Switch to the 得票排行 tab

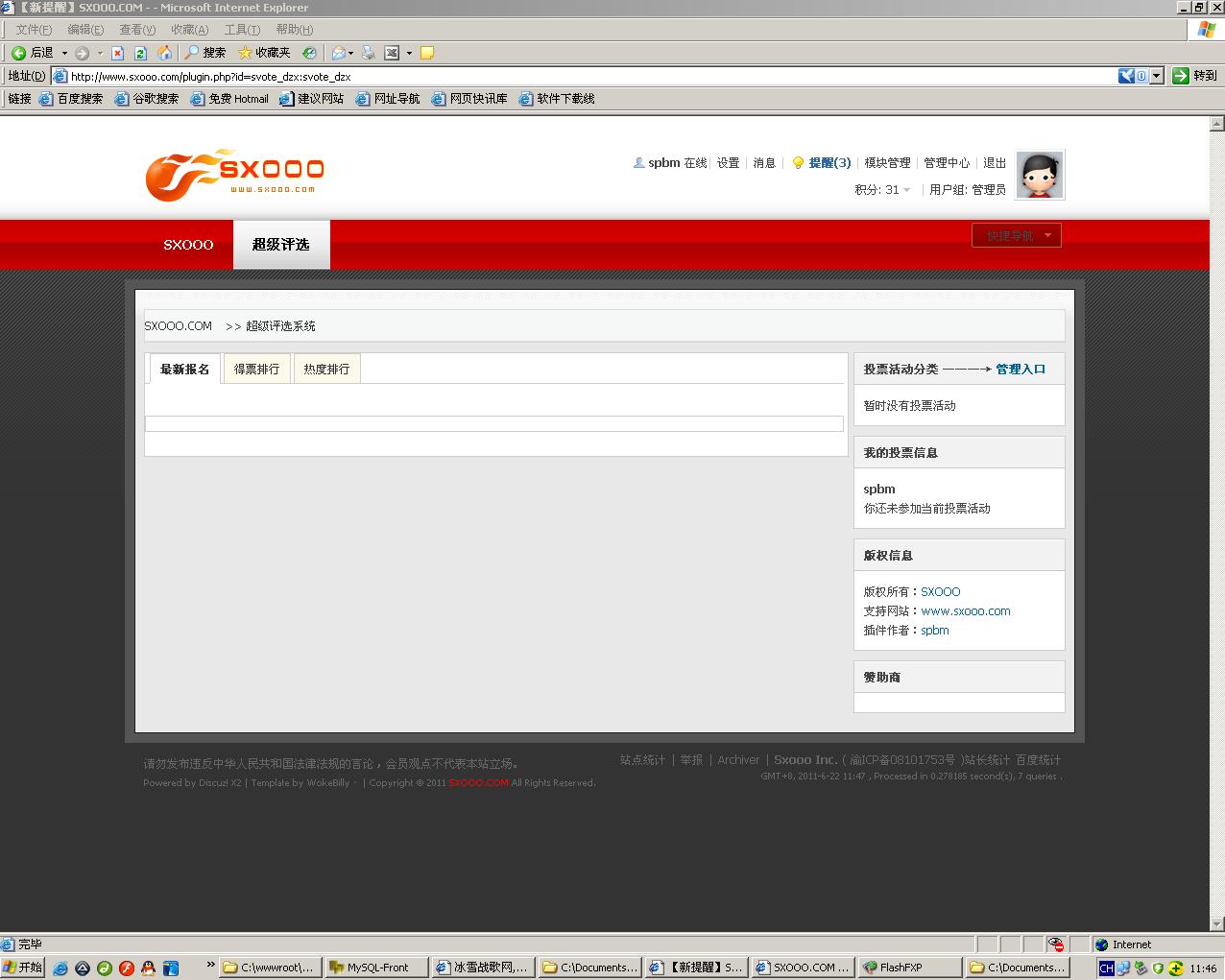(x=256, y=369)
